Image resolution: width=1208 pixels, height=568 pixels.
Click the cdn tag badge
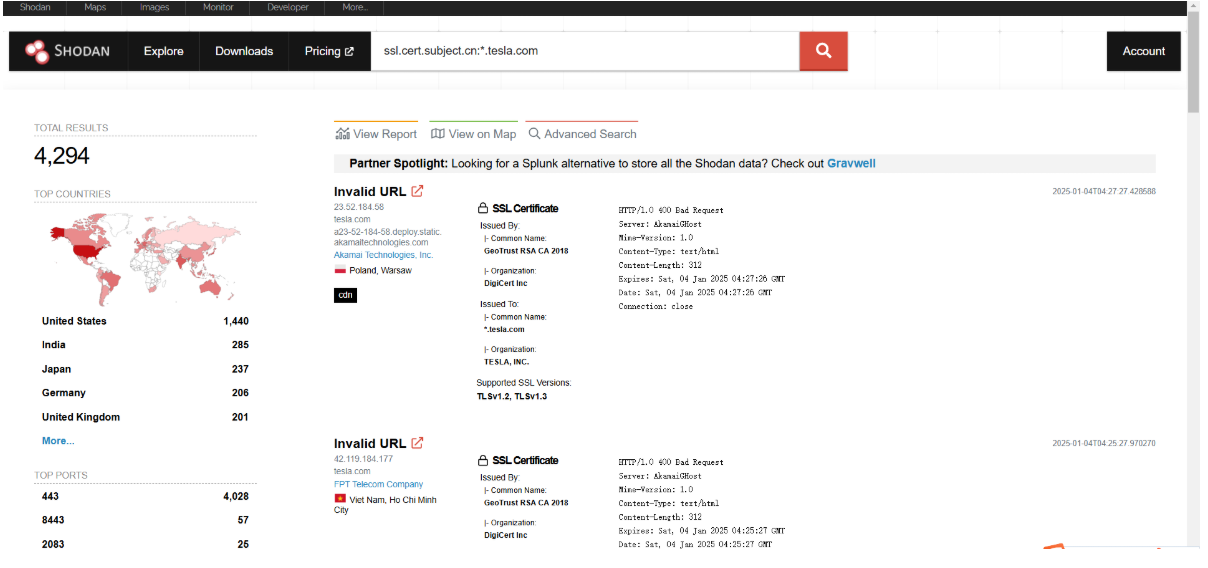coord(345,295)
